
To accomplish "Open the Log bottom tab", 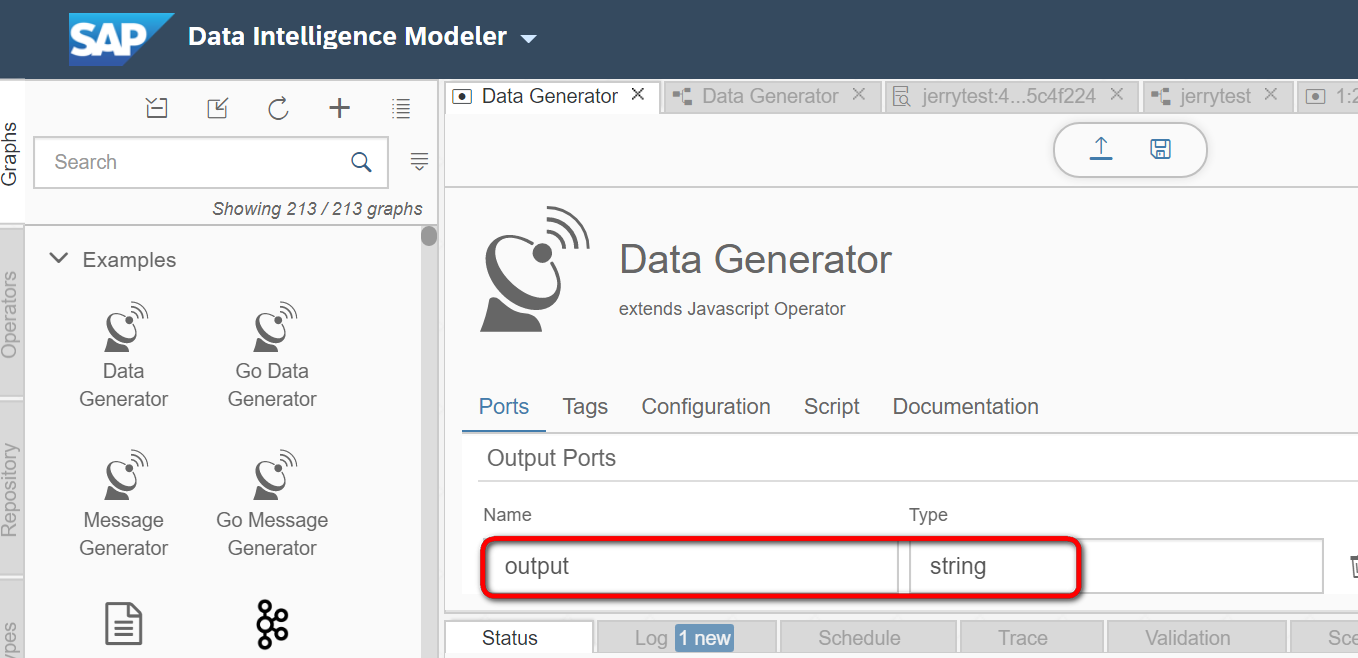I will pos(685,638).
